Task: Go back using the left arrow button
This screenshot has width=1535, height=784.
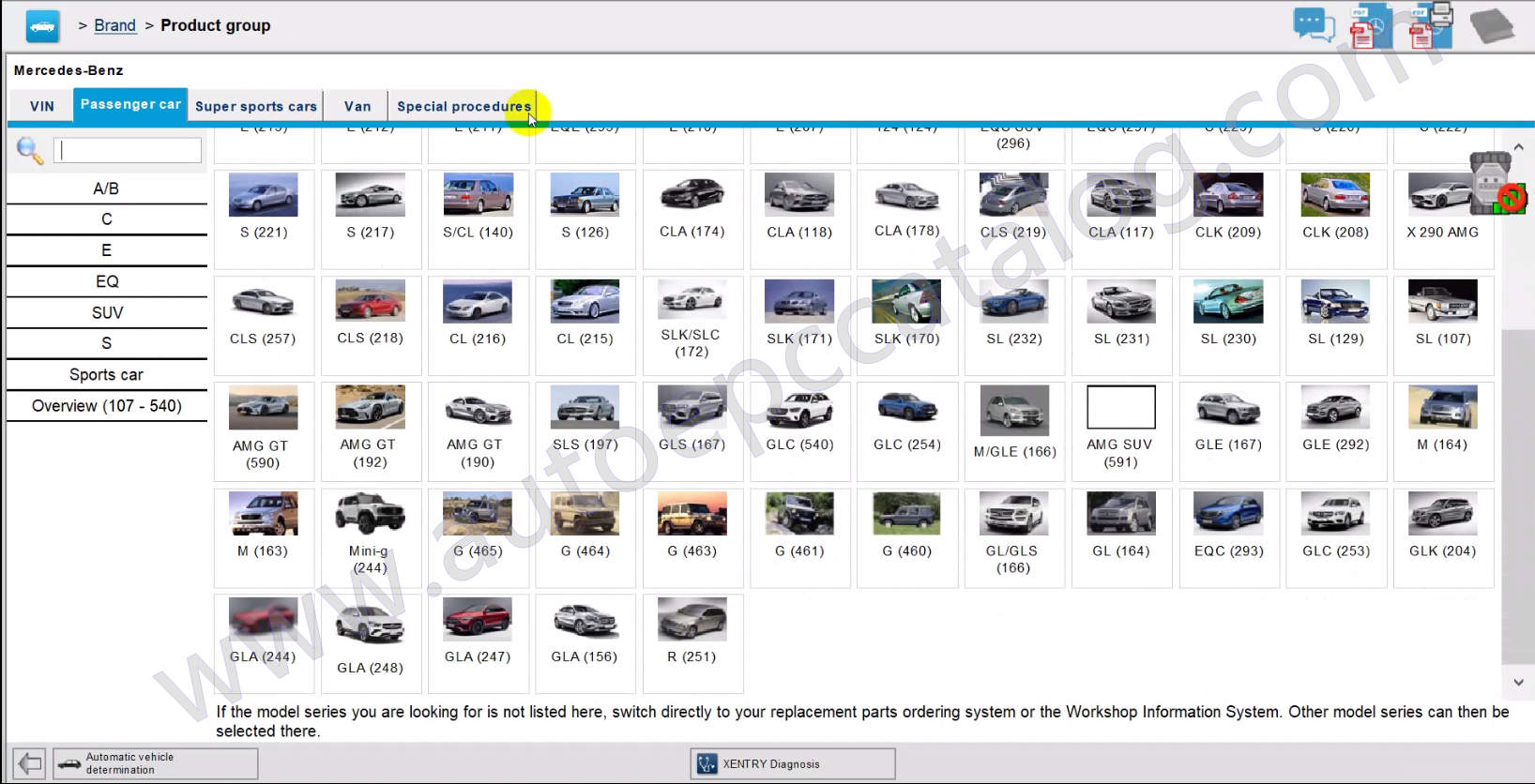Action: [x=29, y=763]
